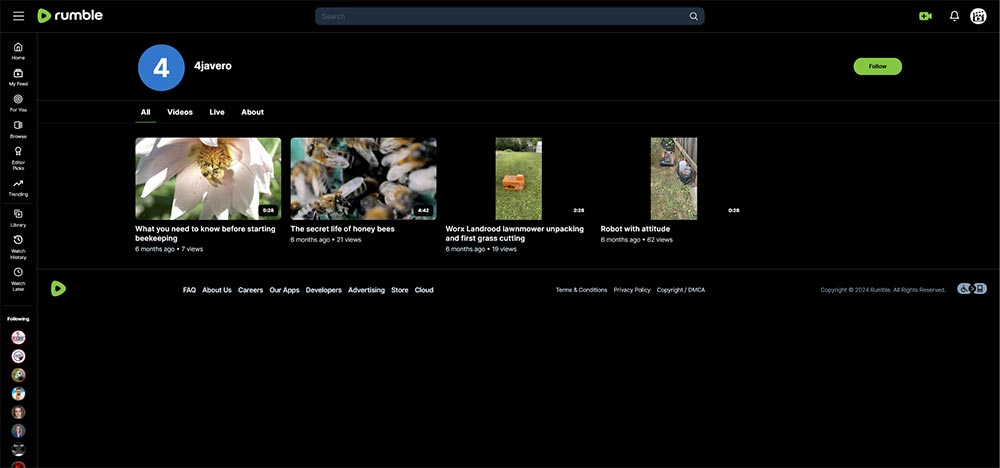Click the green Rumble logo in footer
Screen dimensions: 1000x468
[x=58, y=289]
